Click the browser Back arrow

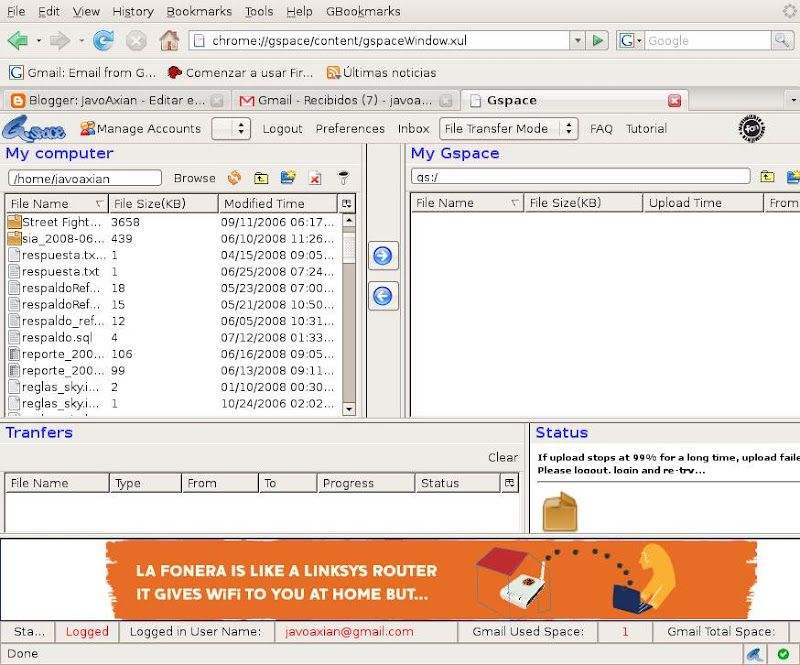point(18,40)
